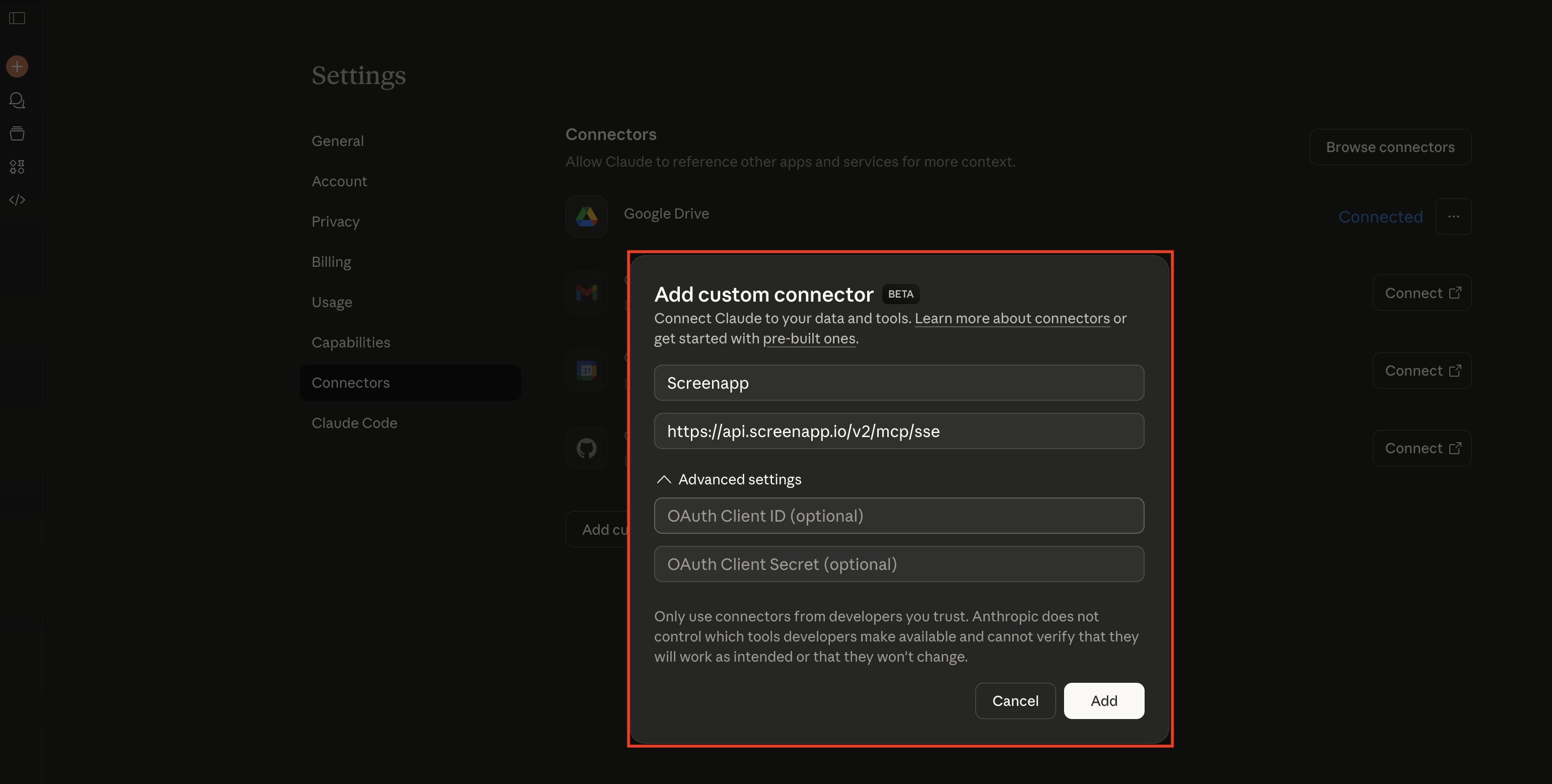Click the OAuth Client ID field
This screenshot has width=1552, height=784.
[x=898, y=515]
